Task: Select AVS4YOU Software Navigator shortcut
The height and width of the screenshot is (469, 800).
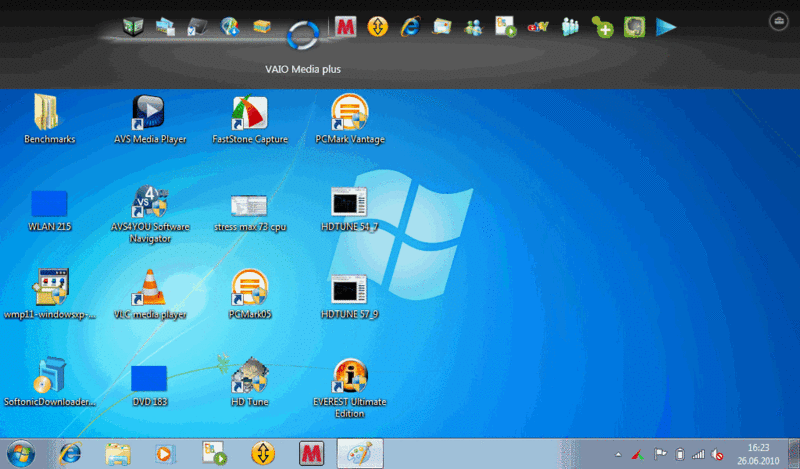Action: pos(149,214)
